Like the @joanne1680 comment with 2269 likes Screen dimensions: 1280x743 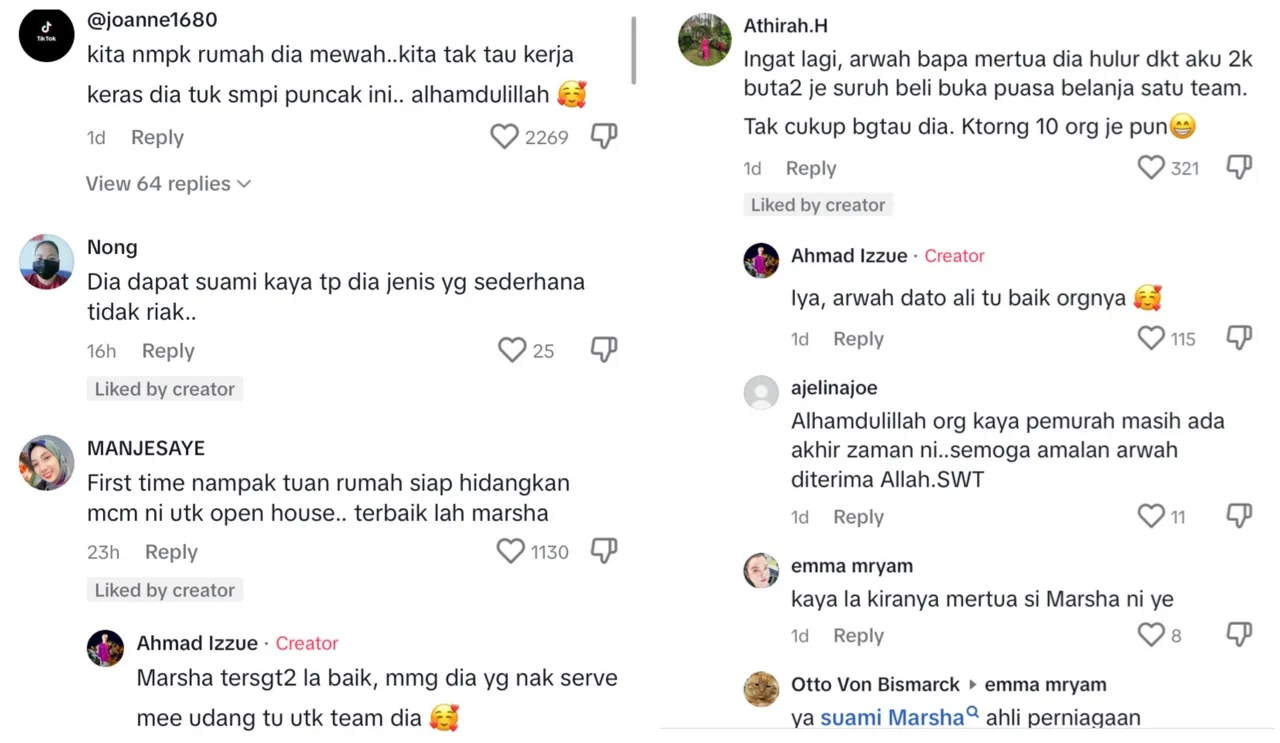(504, 137)
